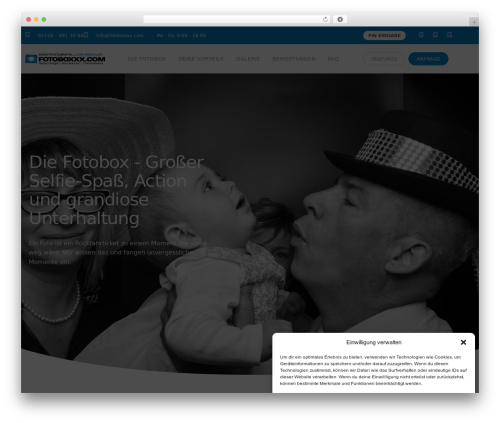This screenshot has width=500, height=423.
Task: Open a new browser tab with plus
Action: 474,22
